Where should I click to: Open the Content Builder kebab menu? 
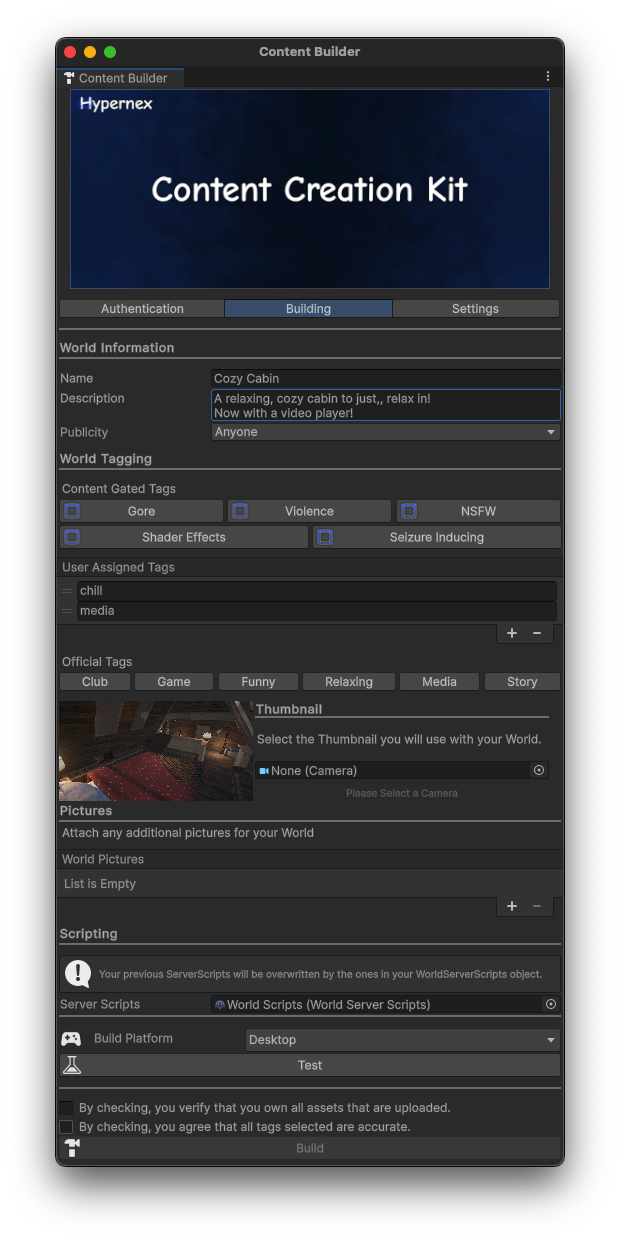pos(548,77)
